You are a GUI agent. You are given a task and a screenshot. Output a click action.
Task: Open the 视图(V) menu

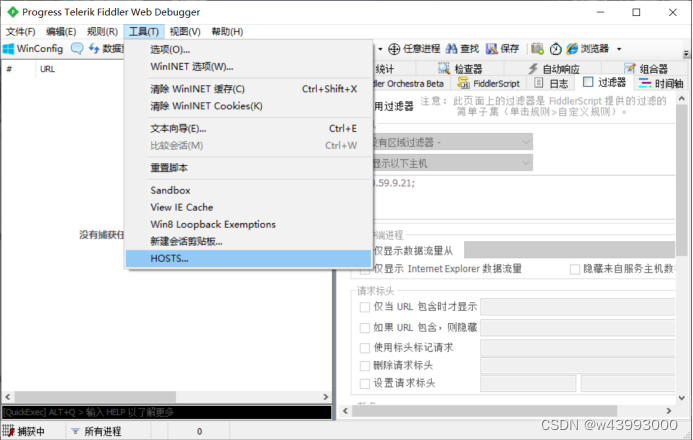(x=185, y=31)
